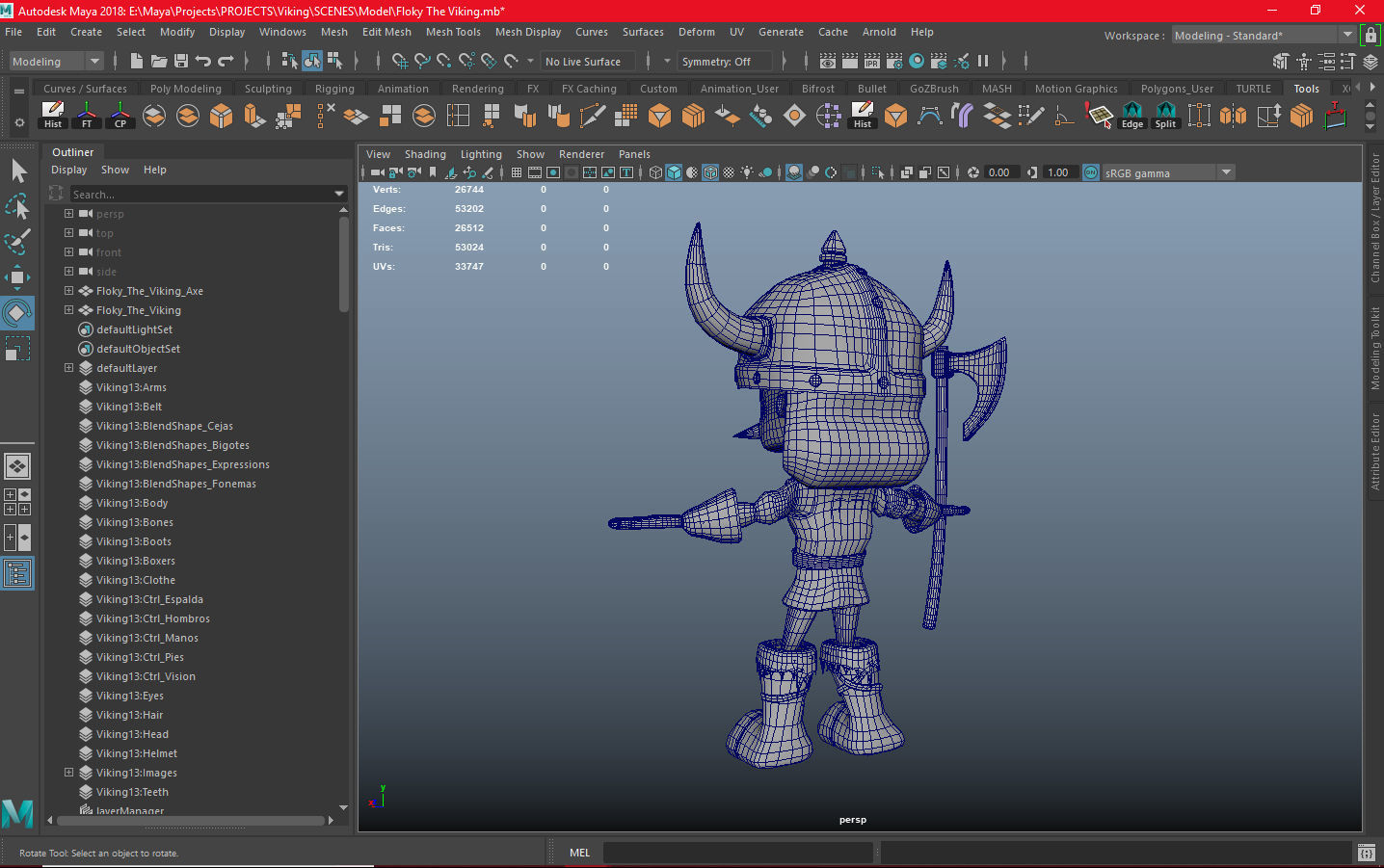
Task: Open the Outliner Display menu
Action: coord(68,170)
